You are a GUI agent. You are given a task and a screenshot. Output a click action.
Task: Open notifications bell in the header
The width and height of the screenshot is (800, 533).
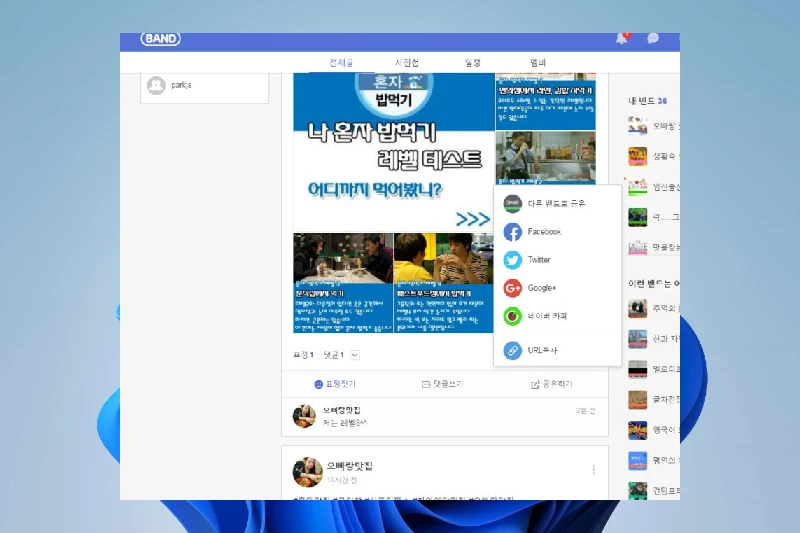(x=624, y=39)
